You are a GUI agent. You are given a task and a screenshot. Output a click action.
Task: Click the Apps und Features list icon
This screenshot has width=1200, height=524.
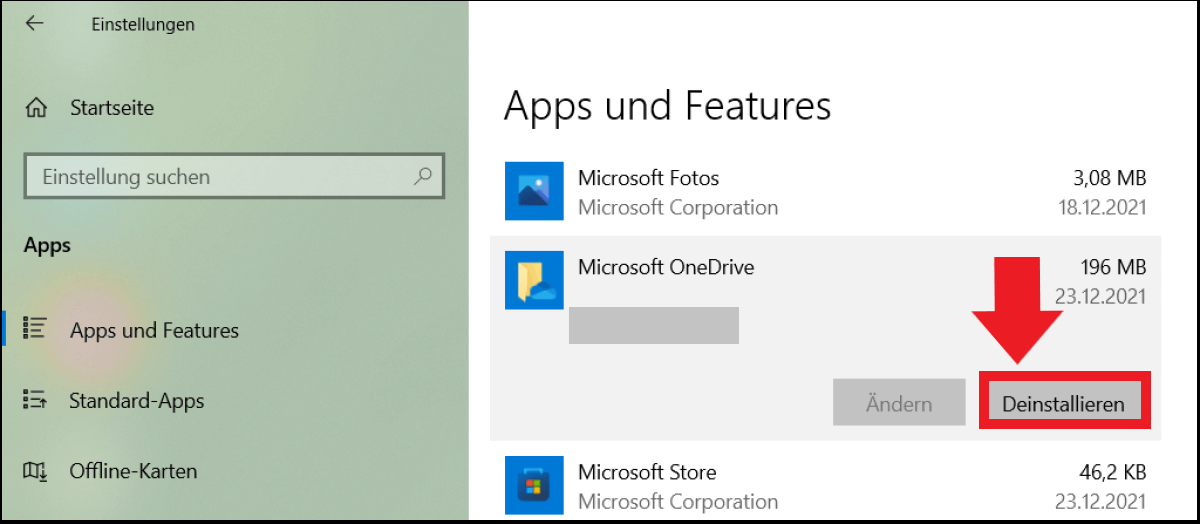(x=35, y=329)
